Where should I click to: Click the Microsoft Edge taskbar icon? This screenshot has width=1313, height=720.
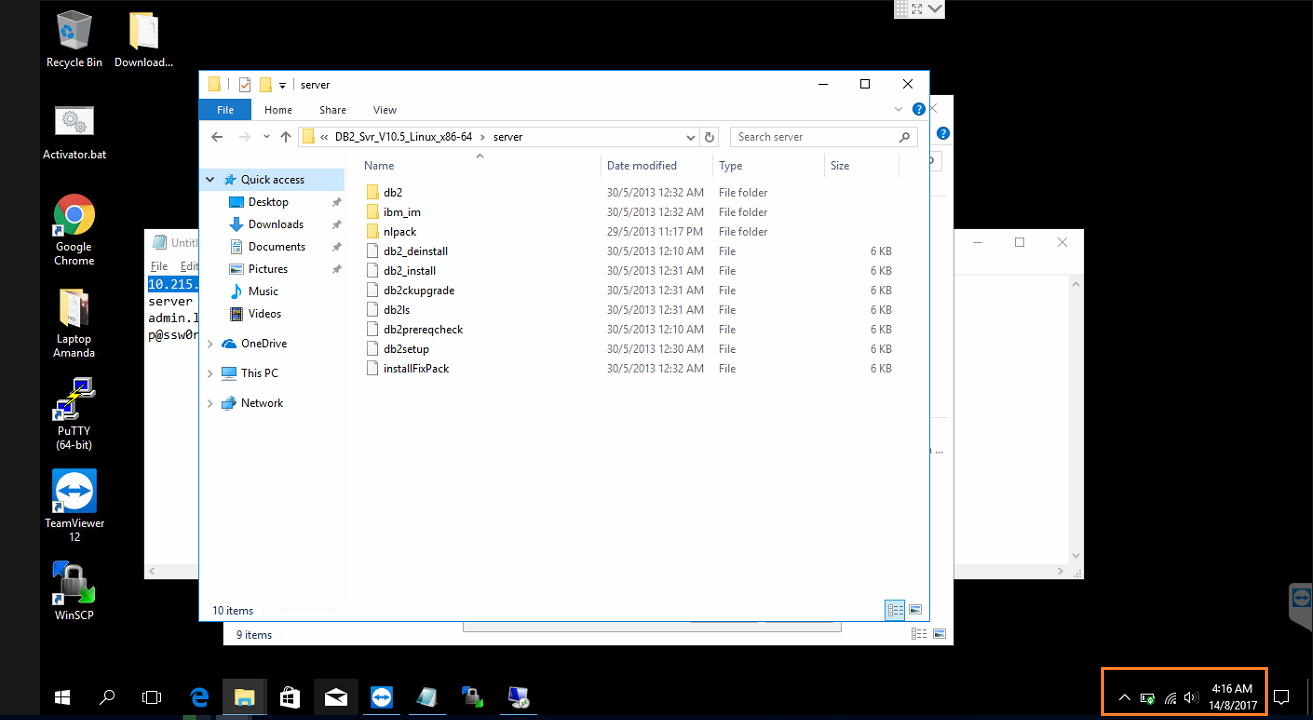pyautogui.click(x=199, y=697)
